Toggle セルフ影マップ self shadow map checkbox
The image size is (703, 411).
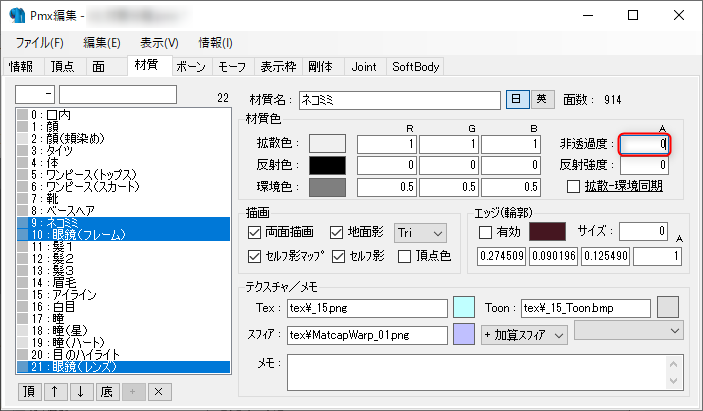(254, 256)
